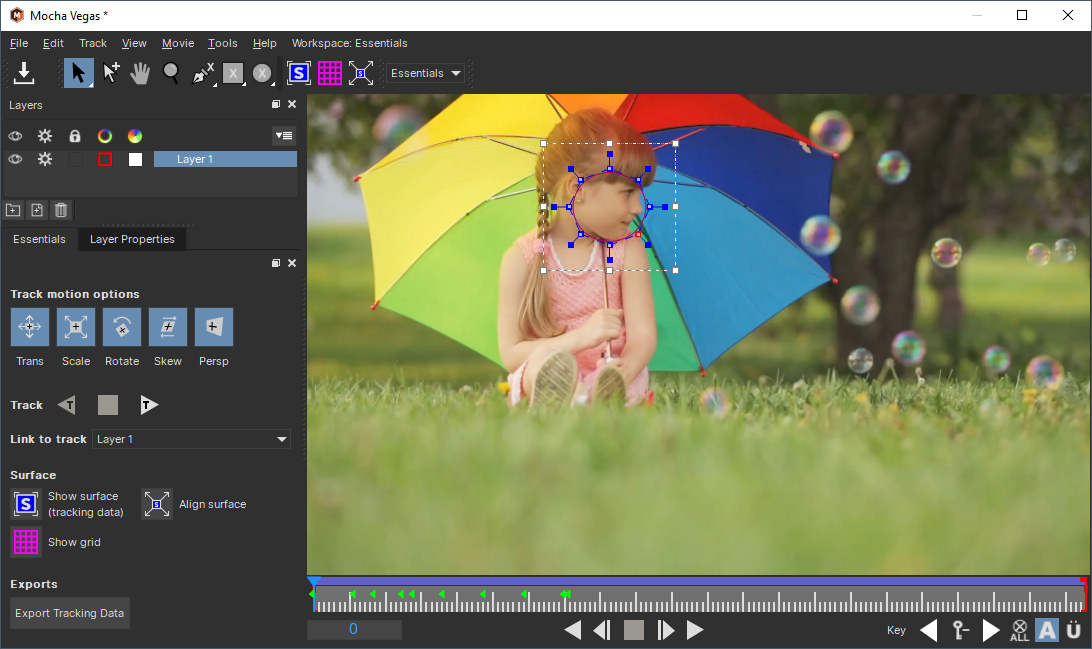Click the Persp track motion icon

pos(214,327)
